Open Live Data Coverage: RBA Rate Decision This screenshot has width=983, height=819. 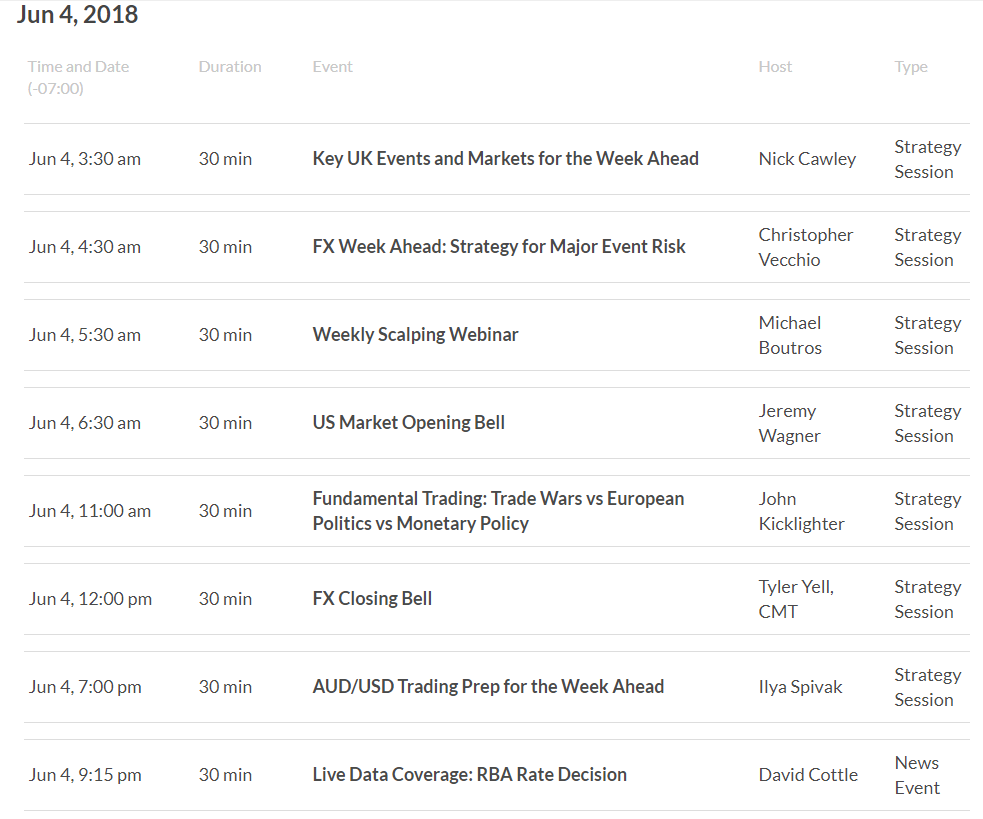click(x=469, y=775)
